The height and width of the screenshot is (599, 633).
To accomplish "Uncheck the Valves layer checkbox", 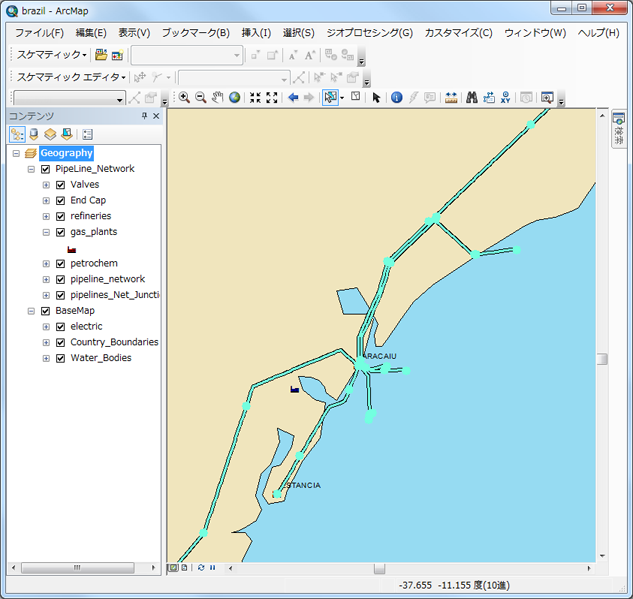I will click(x=61, y=185).
